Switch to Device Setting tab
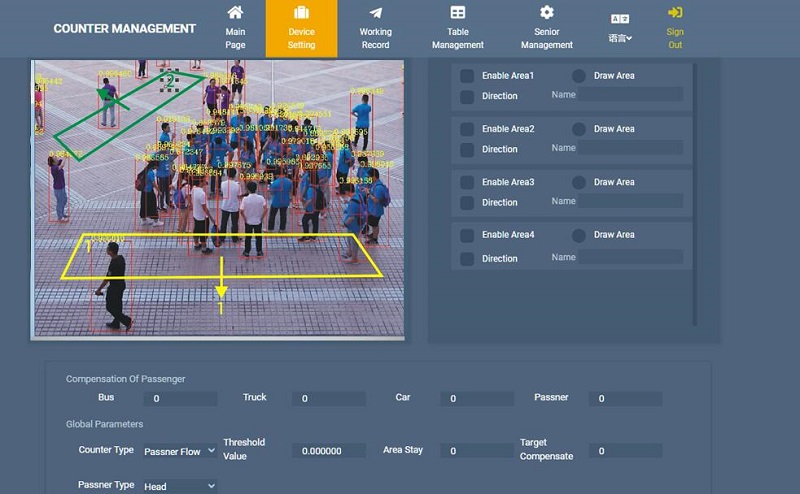The image size is (800, 494). (301, 28)
